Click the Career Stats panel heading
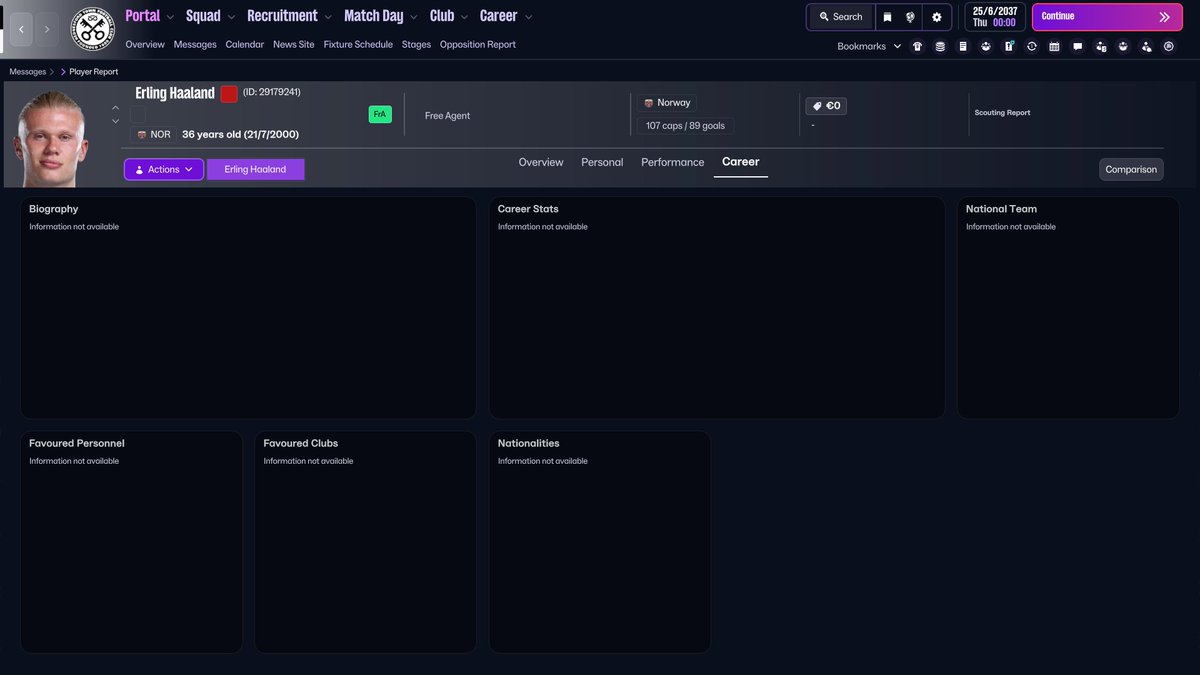This screenshot has width=1200, height=675. tap(528, 209)
